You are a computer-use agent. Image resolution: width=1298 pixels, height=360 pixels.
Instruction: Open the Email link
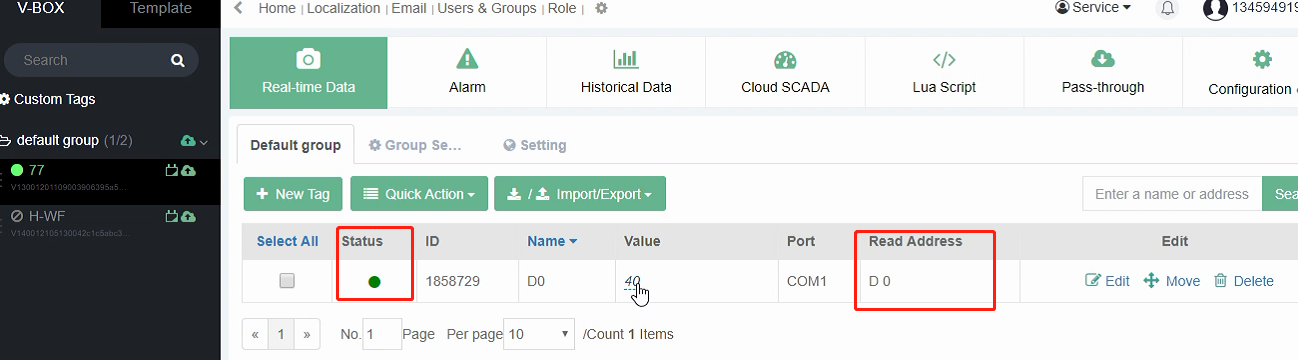coord(408,8)
